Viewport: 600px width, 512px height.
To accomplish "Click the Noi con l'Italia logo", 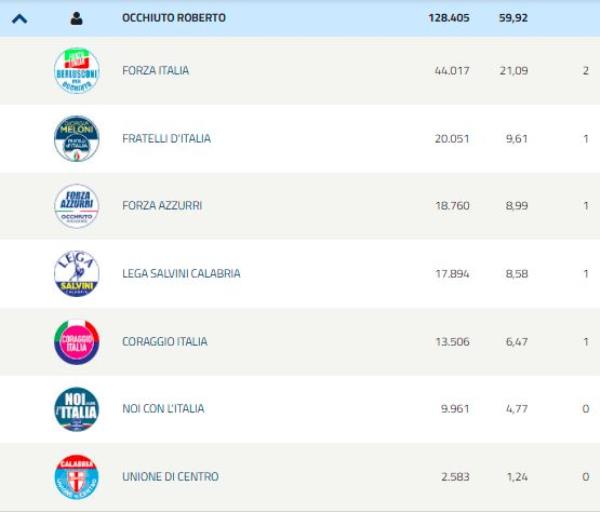I will click(x=76, y=409).
